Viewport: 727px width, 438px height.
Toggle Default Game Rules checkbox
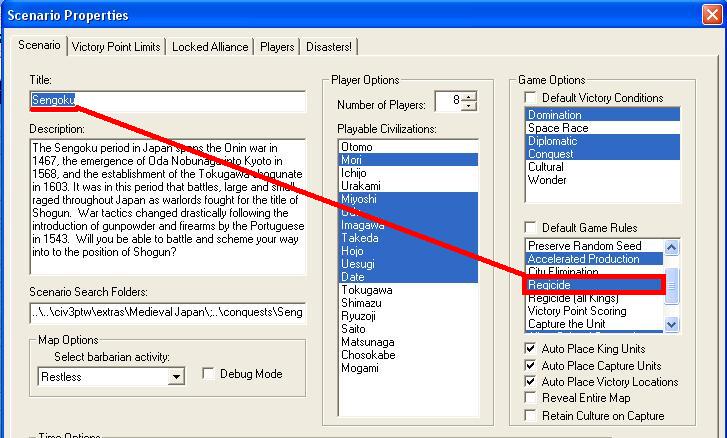530,228
